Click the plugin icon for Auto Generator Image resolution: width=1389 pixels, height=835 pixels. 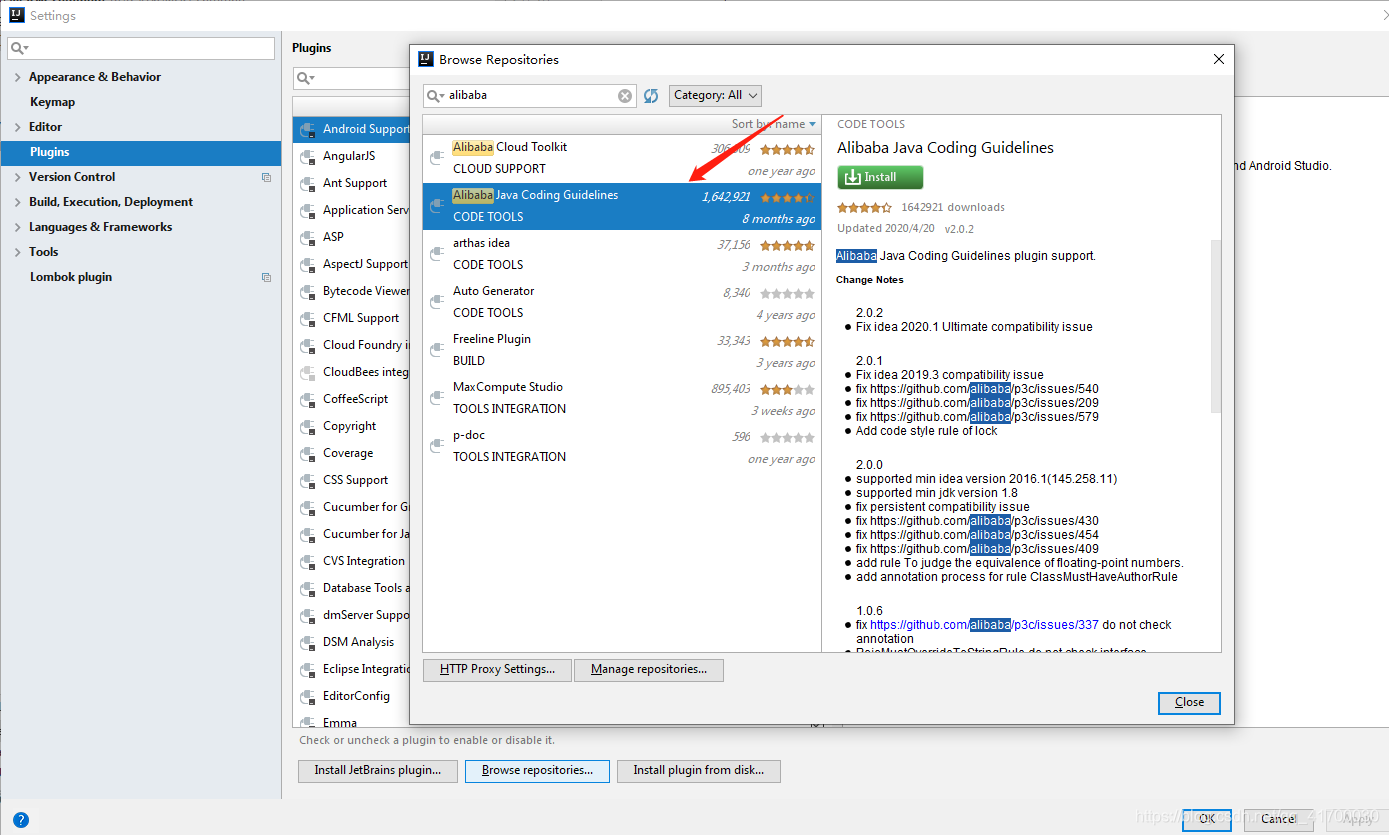point(437,302)
